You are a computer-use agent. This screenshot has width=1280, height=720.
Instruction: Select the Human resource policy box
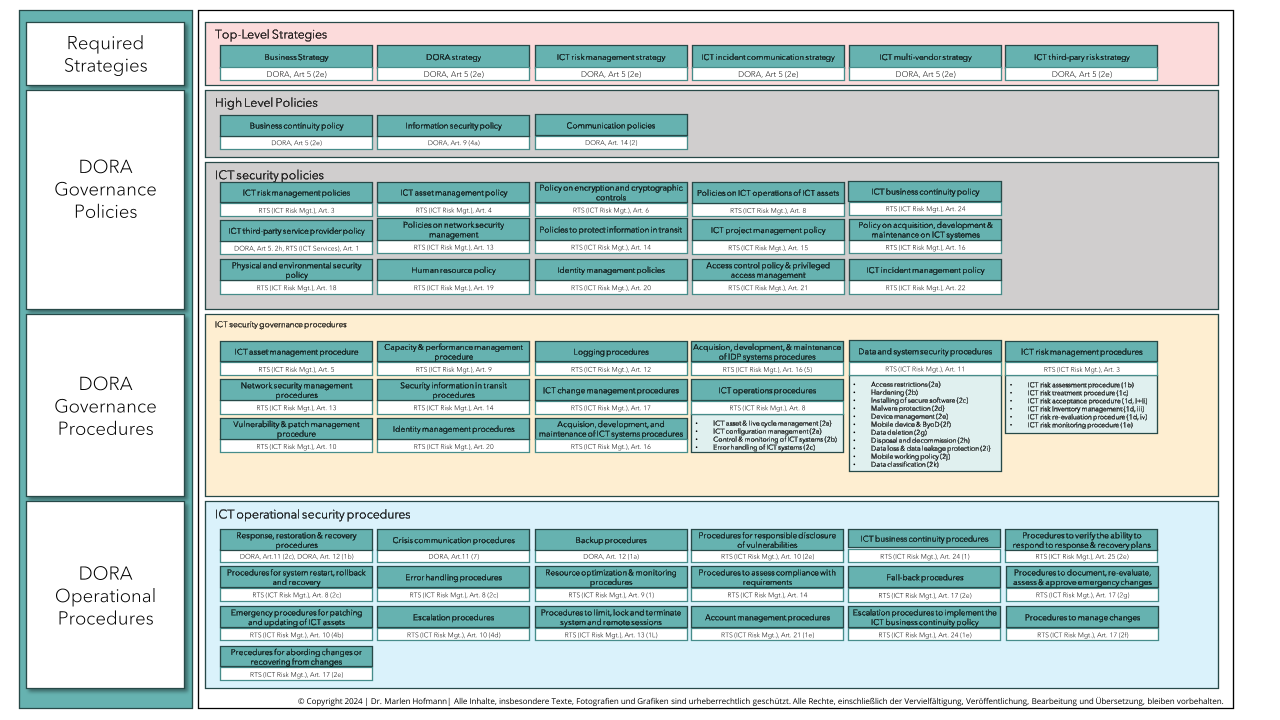[x=453, y=270]
